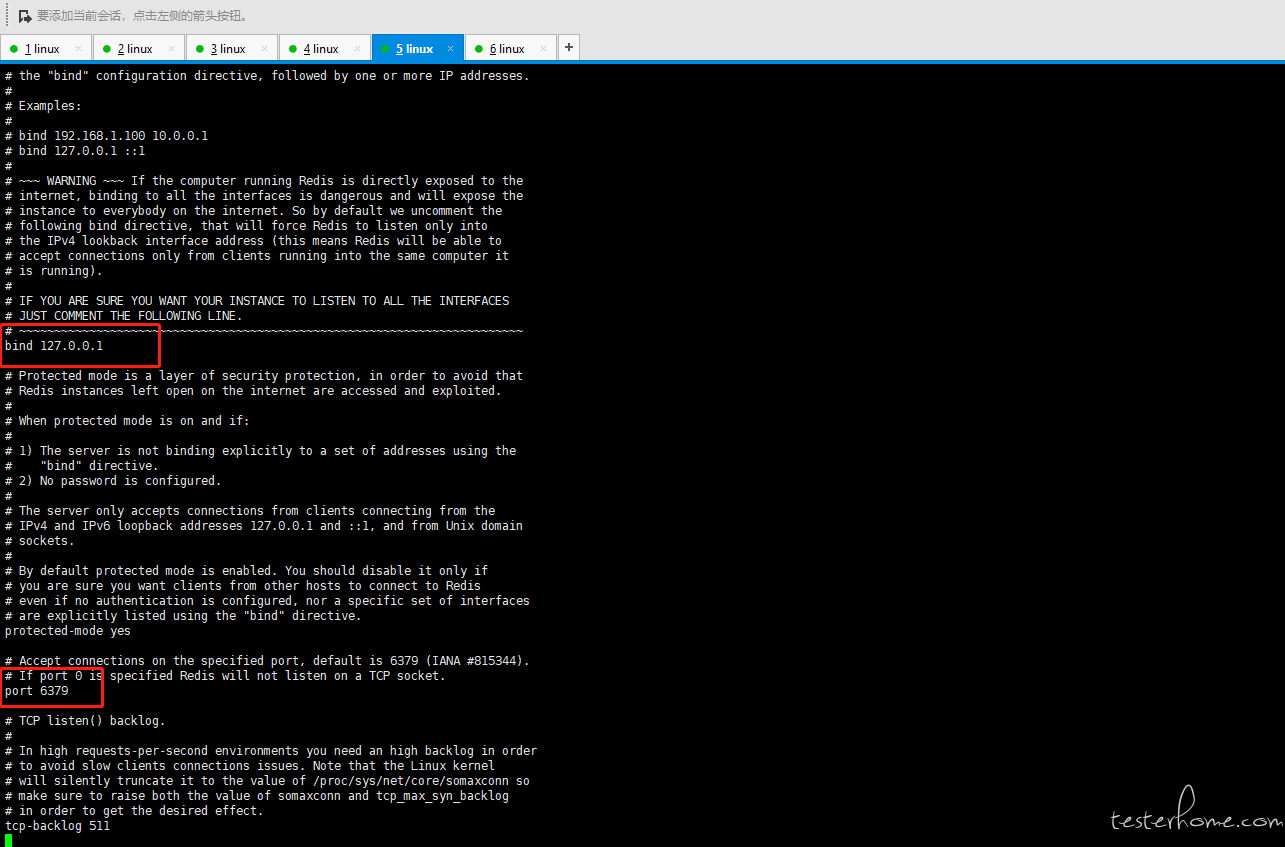Switch to the 6 linux tab
The image size is (1285, 847).
(x=511, y=48)
